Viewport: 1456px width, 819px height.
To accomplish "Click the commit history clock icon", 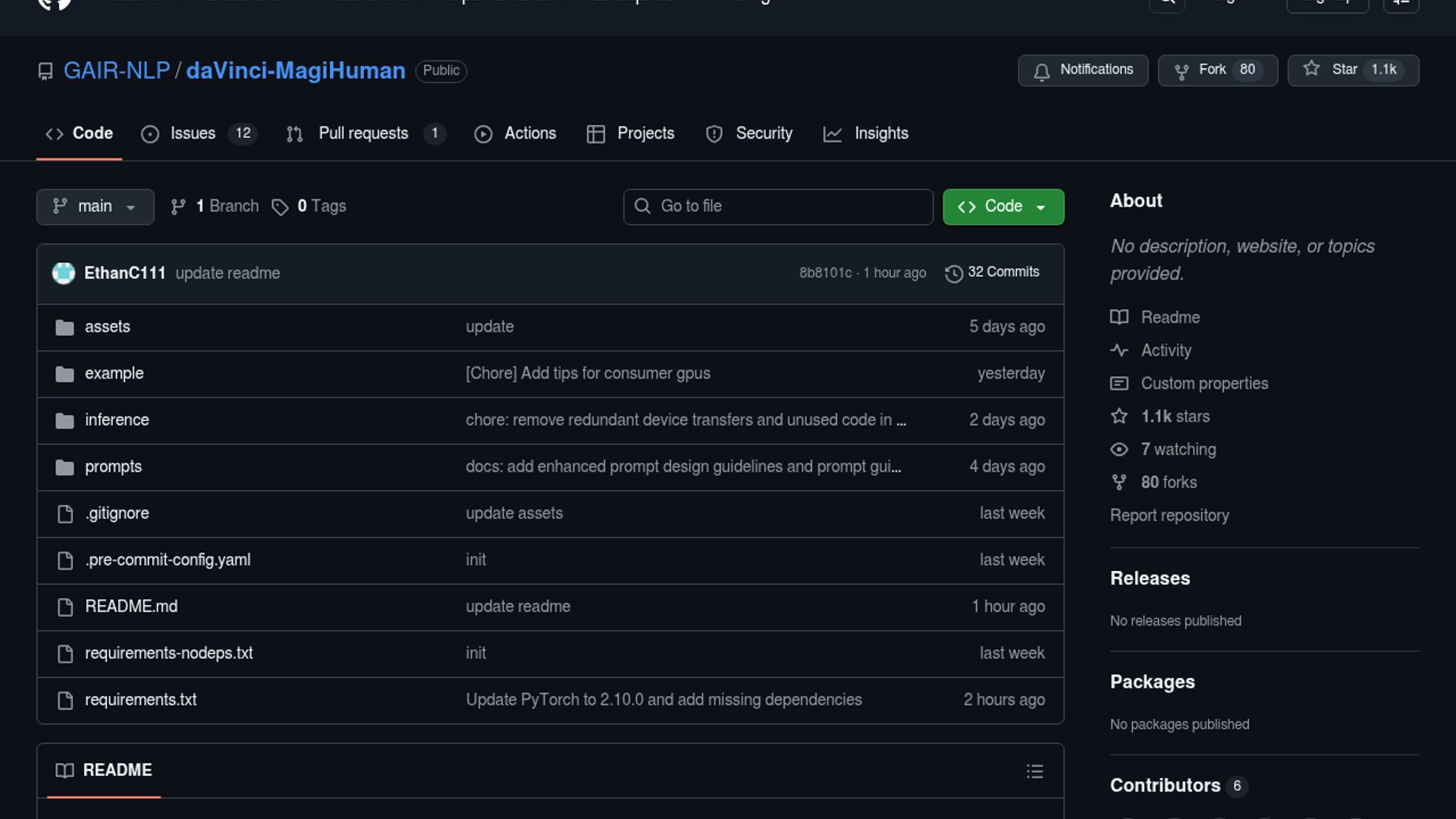I will pyautogui.click(x=953, y=273).
